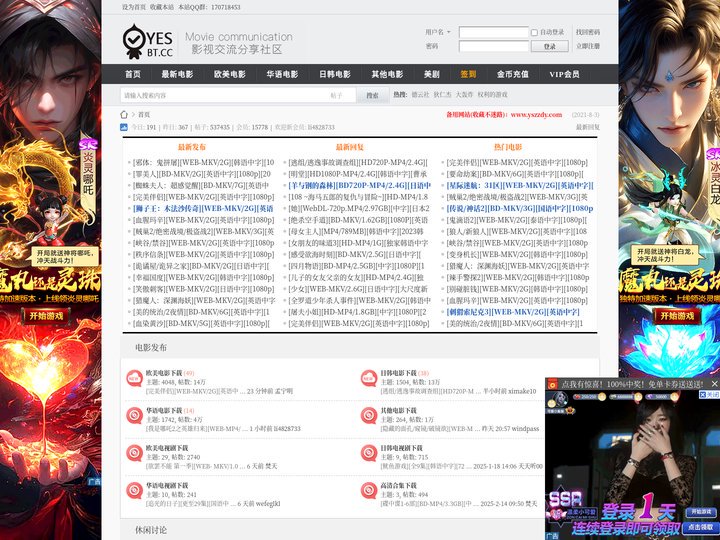The image size is (720, 540).
Task: Click 高清合集下载 forum title
Action: (x=398, y=485)
